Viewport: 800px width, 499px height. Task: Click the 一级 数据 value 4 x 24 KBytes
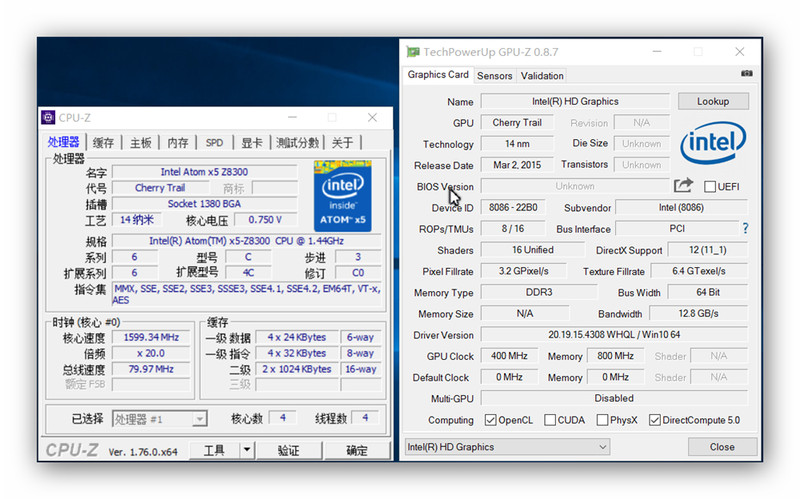click(296, 337)
